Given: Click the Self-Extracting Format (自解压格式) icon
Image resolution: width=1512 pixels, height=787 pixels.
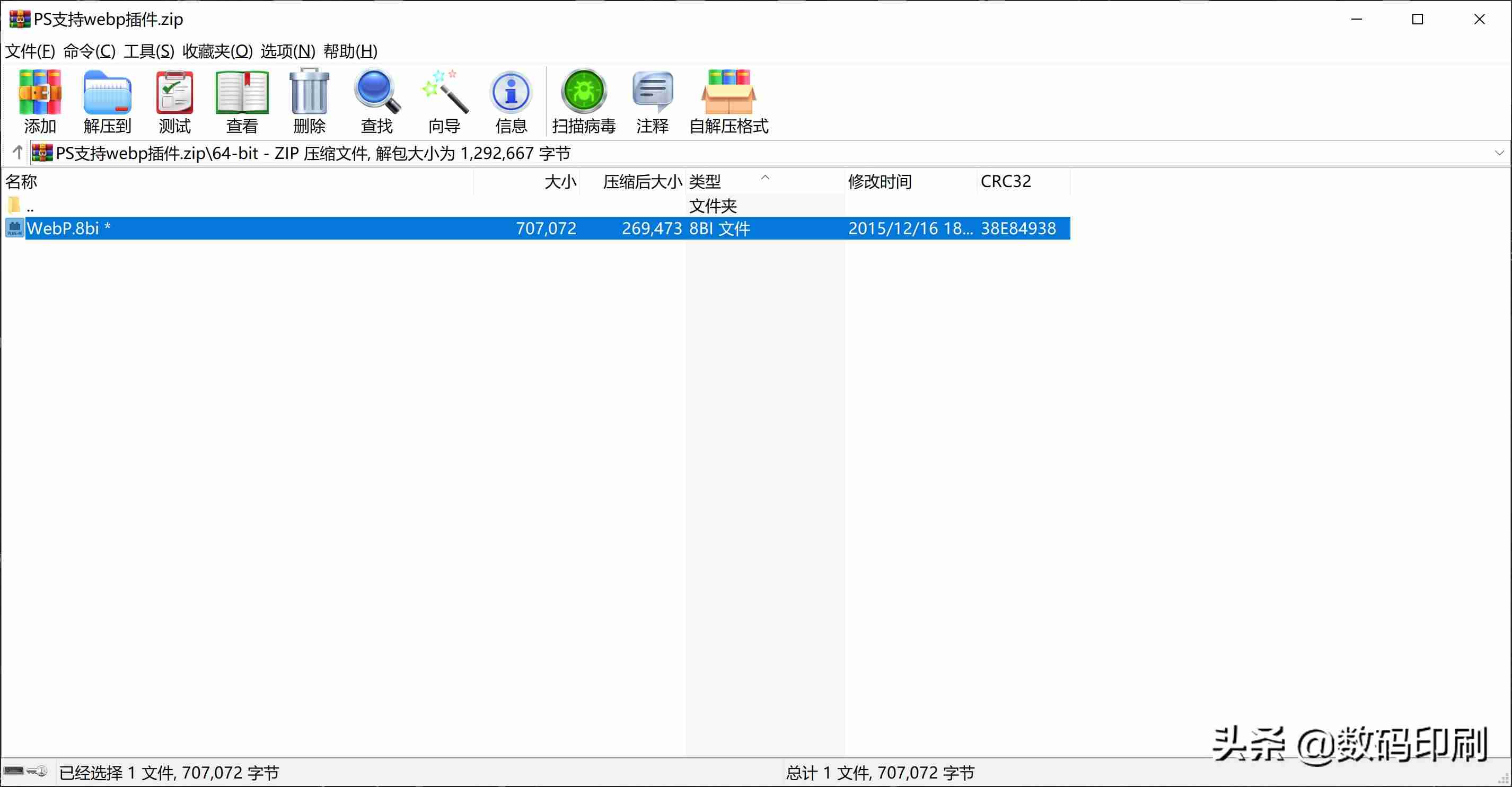Looking at the screenshot, I should [728, 101].
